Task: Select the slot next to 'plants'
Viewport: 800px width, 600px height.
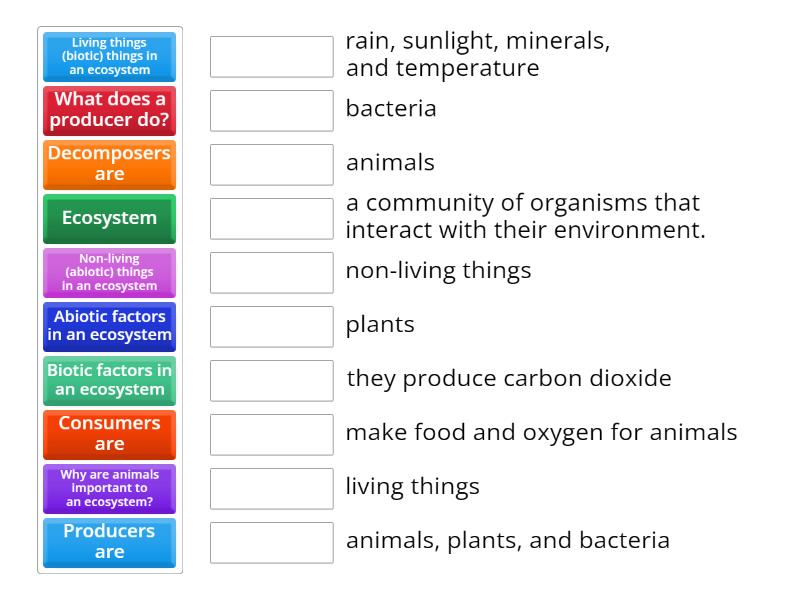Action: coord(271,326)
